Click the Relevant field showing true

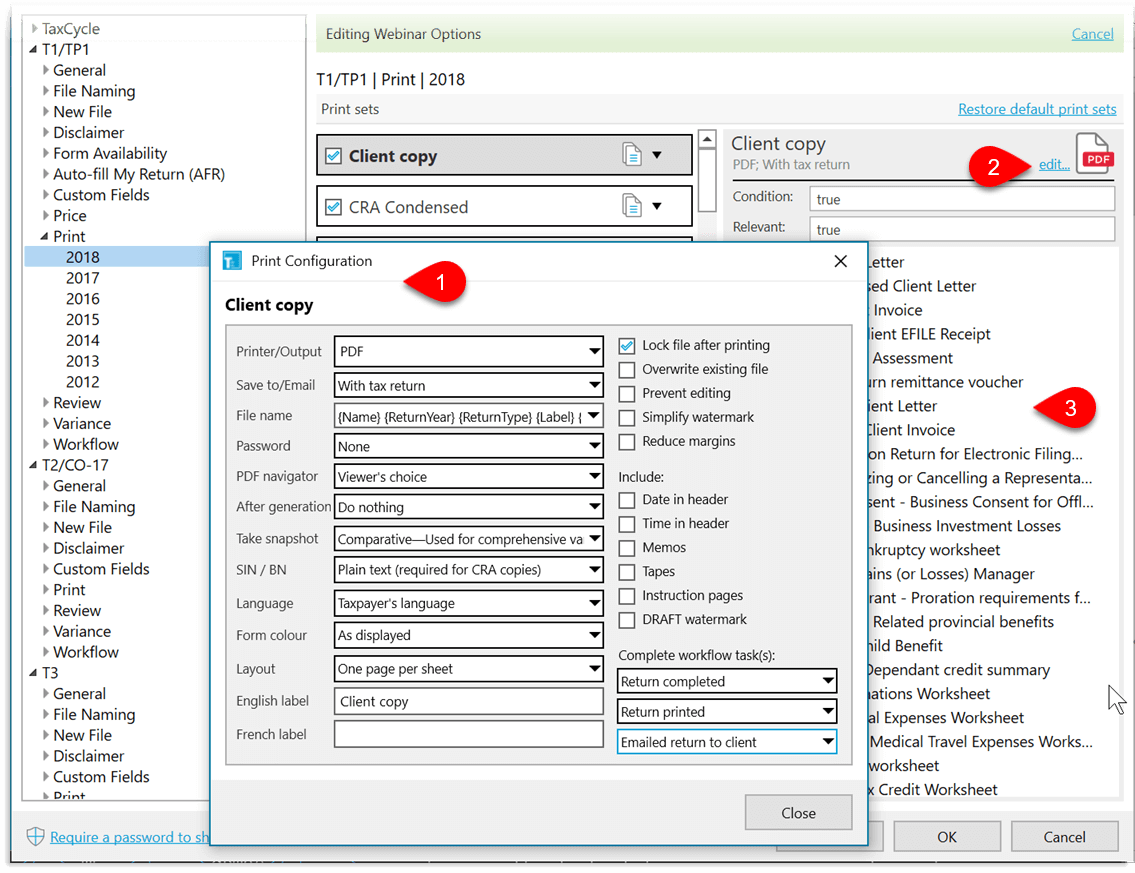(x=962, y=229)
